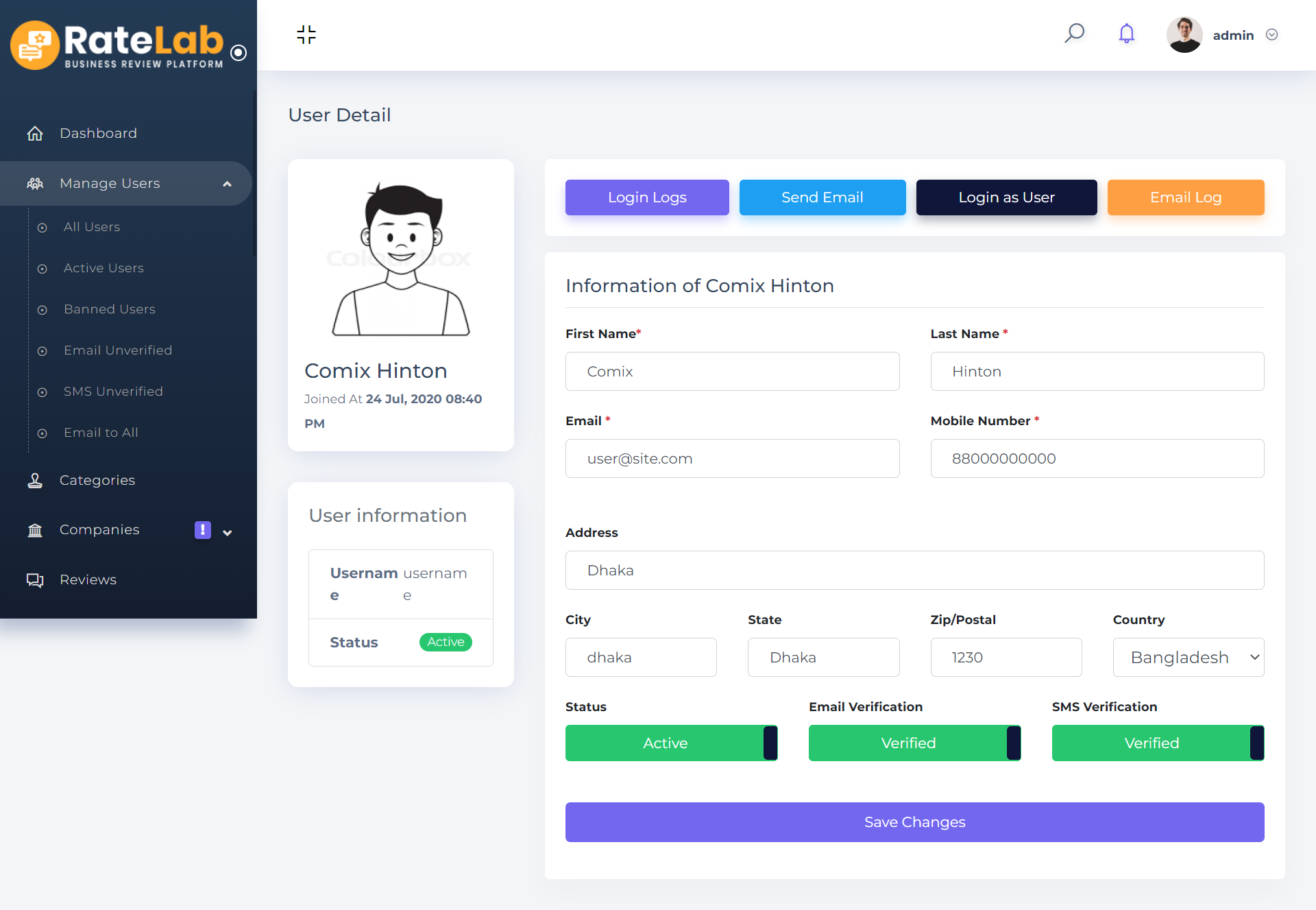Toggle the Active status switch
The width and height of the screenshot is (1316, 910).
(671, 743)
